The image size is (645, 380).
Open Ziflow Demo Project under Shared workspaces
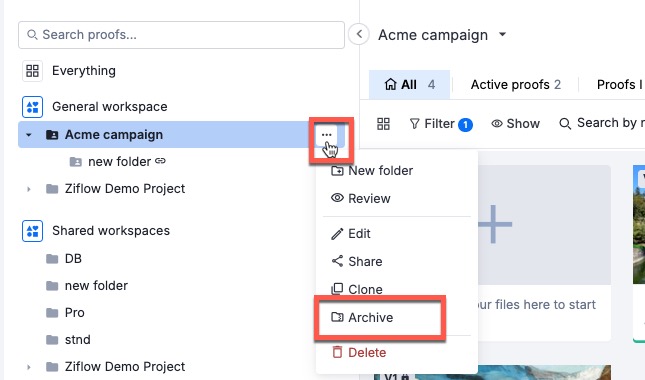[125, 366]
